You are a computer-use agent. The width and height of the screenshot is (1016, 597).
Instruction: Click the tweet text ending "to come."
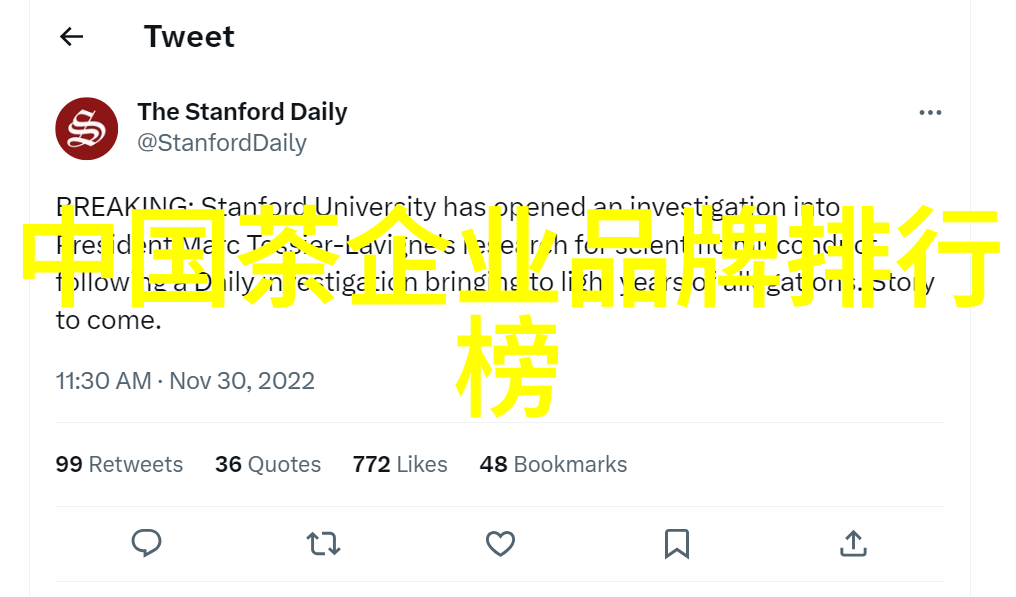[107, 321]
